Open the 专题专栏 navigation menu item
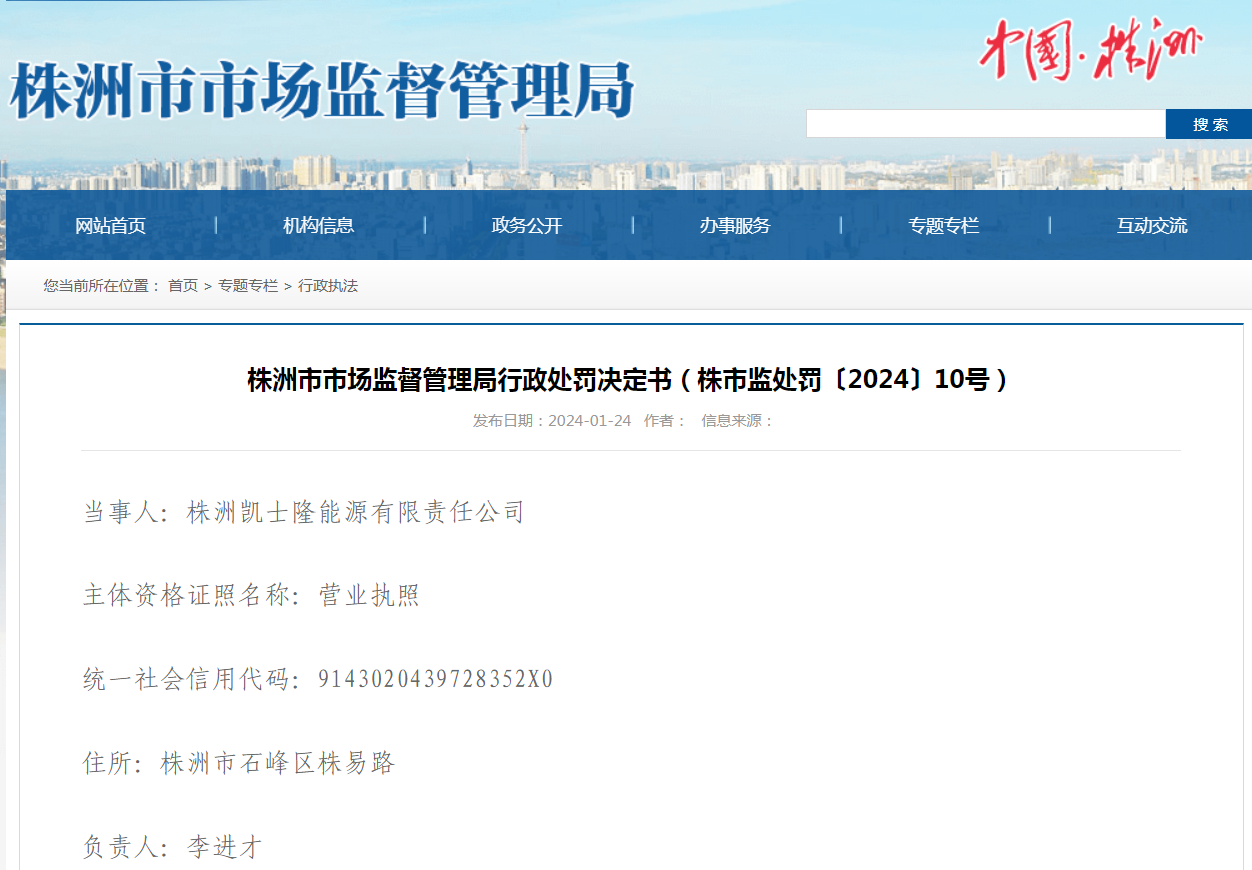This screenshot has height=870, width=1252. pos(943,226)
